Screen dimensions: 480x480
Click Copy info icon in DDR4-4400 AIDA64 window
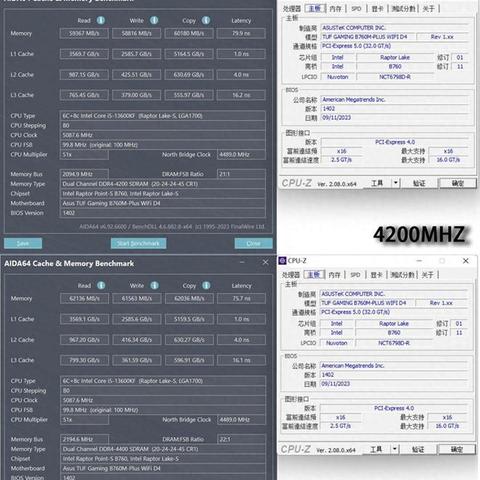(206, 285)
